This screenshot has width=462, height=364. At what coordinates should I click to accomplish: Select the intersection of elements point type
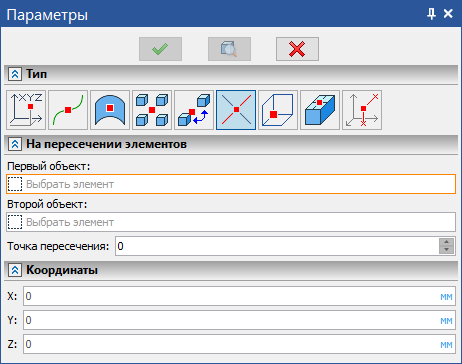click(x=236, y=110)
